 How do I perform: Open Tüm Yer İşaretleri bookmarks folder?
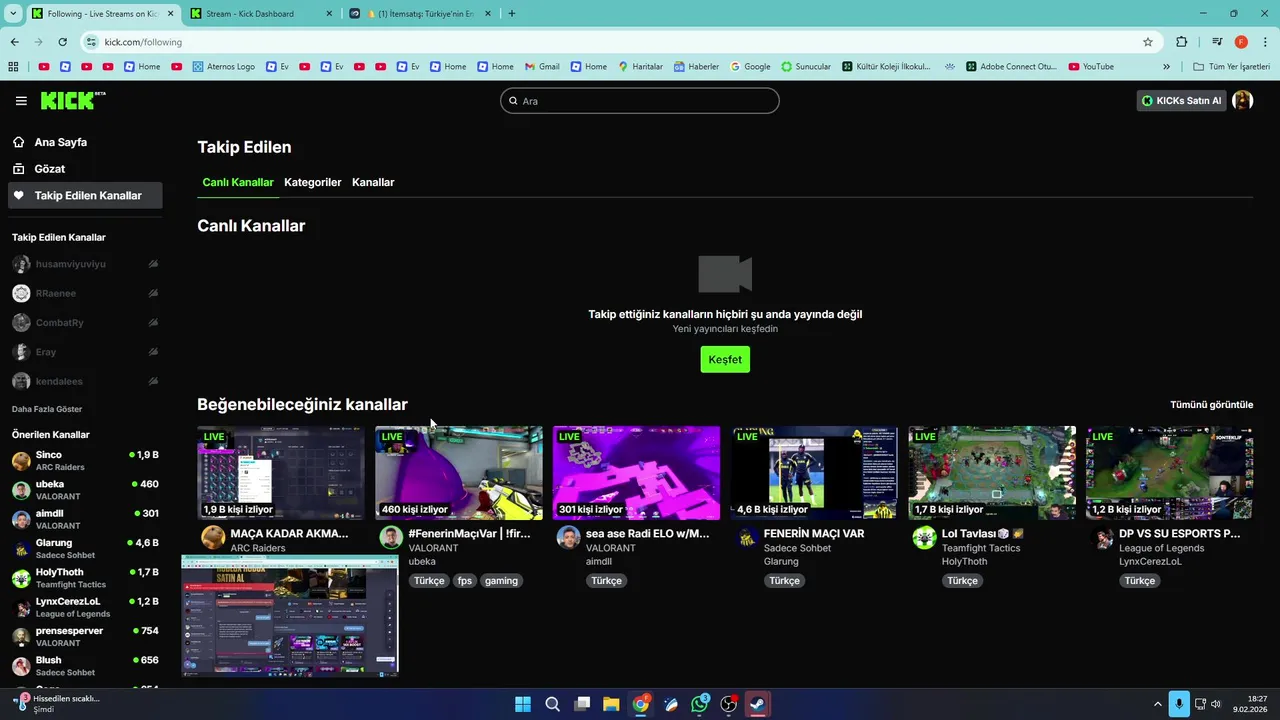1232,66
